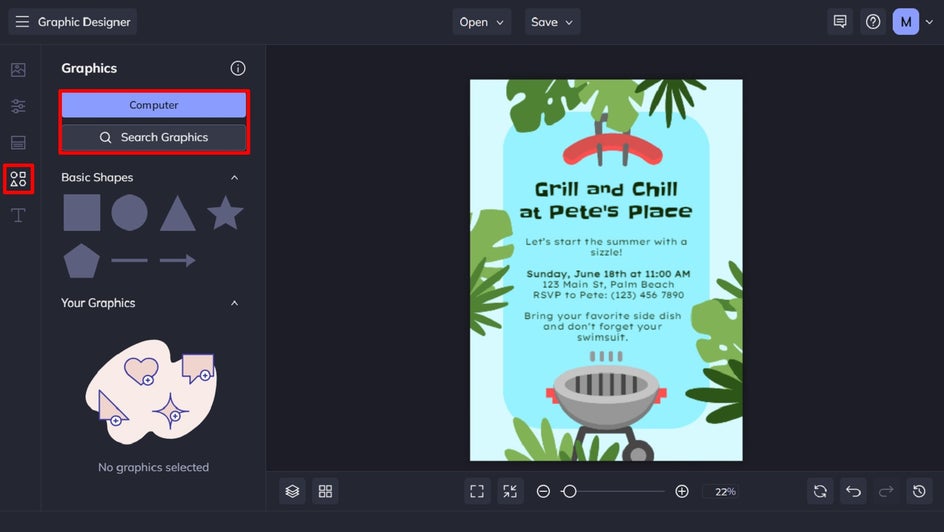Screen dimensions: 944x532
Task: Click the grid view icon in bottom bar
Action: pos(325,491)
